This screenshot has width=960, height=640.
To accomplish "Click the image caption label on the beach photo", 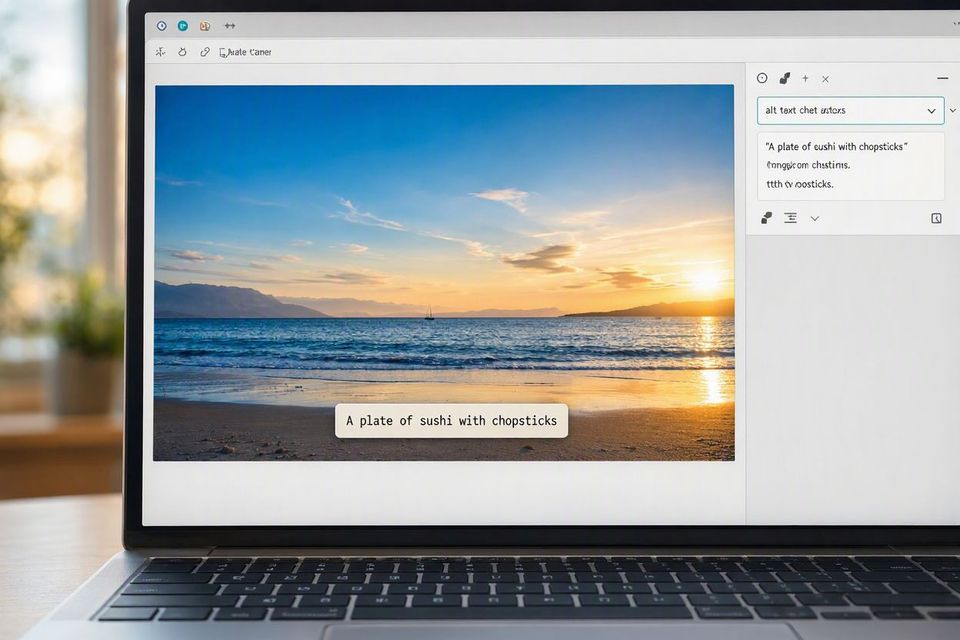I will point(451,421).
